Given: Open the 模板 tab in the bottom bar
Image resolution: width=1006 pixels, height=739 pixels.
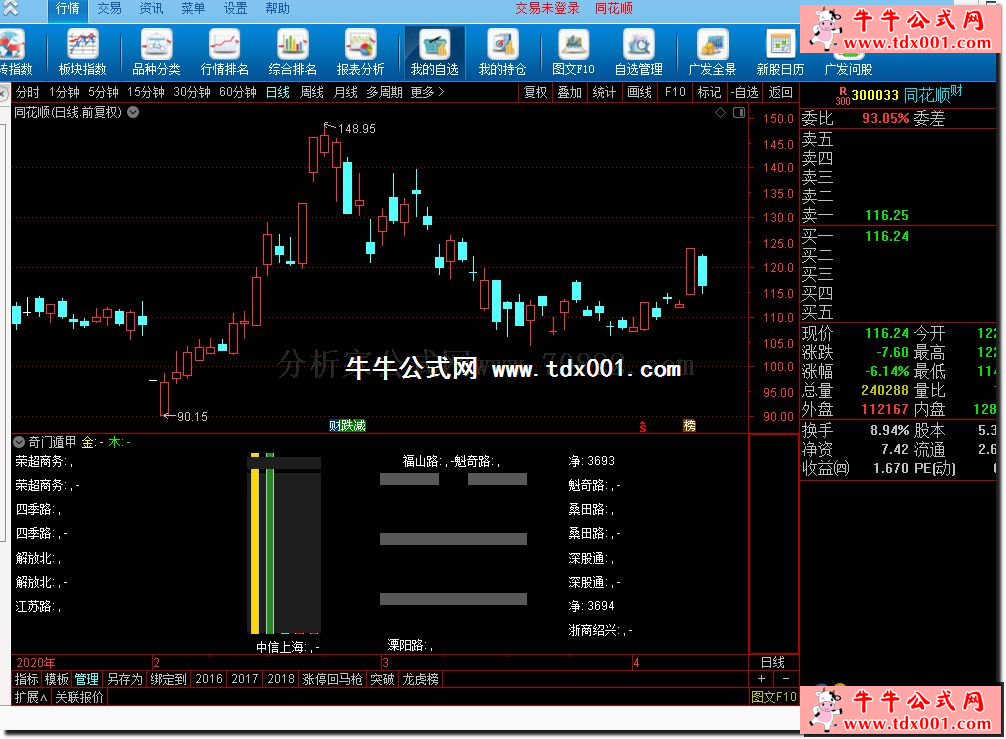Looking at the screenshot, I should tap(56, 679).
